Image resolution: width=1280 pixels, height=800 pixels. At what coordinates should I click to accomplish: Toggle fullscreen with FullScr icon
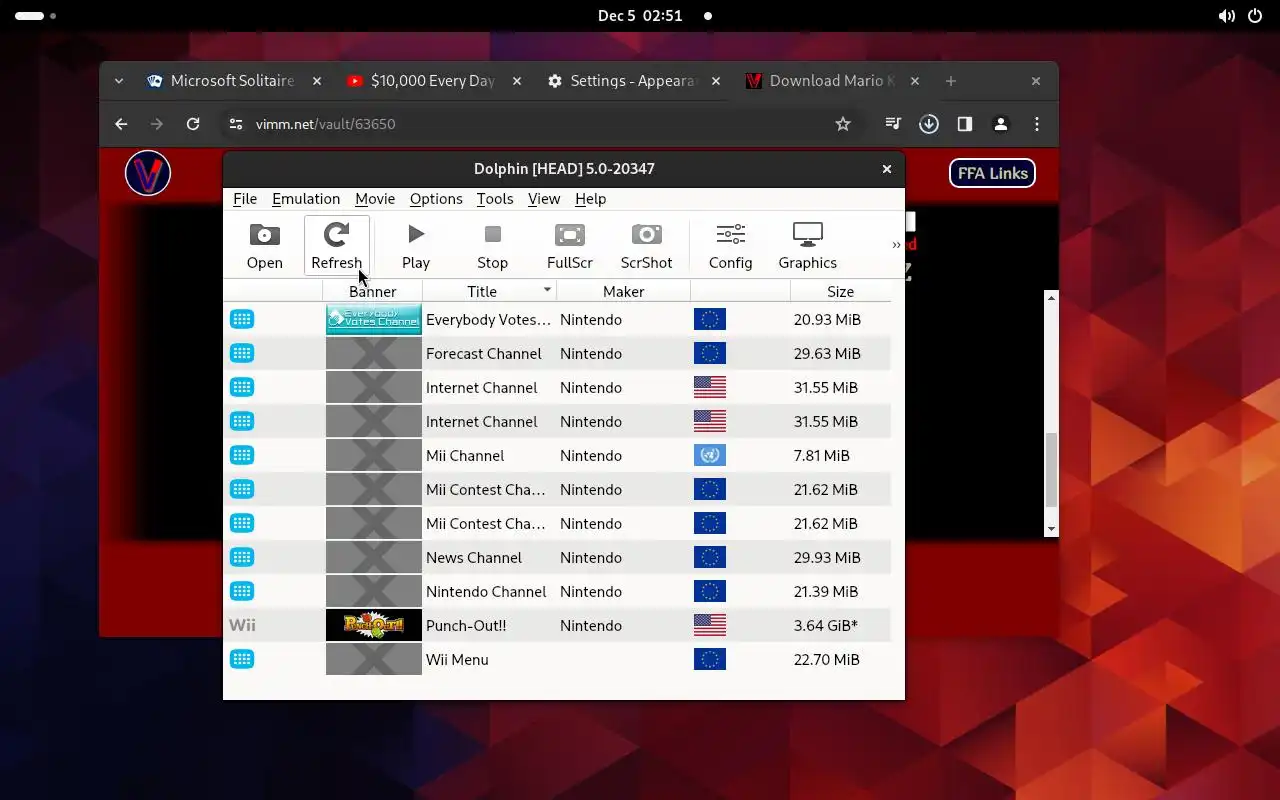click(x=570, y=246)
